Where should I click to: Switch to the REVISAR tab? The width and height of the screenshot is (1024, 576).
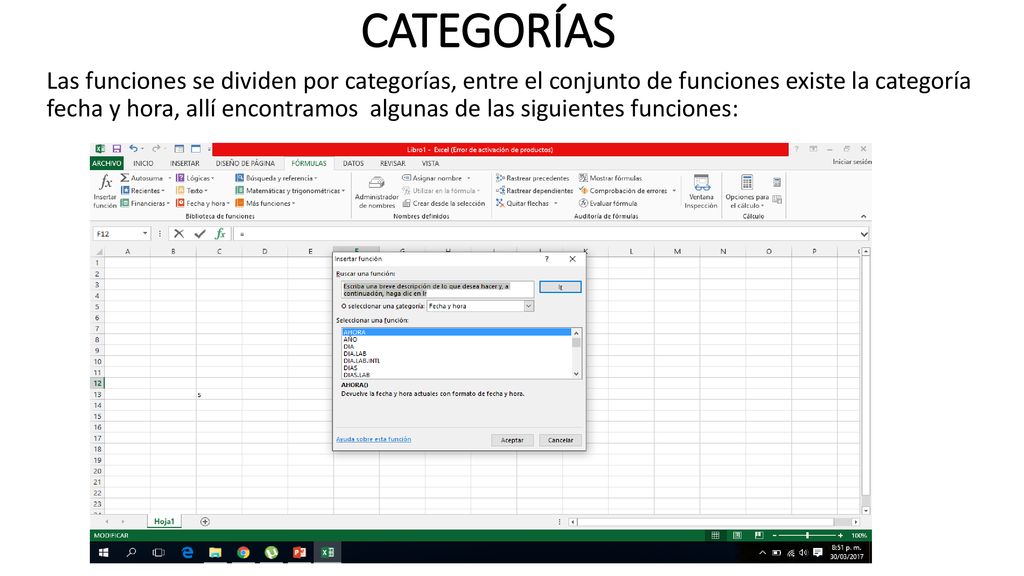392,163
